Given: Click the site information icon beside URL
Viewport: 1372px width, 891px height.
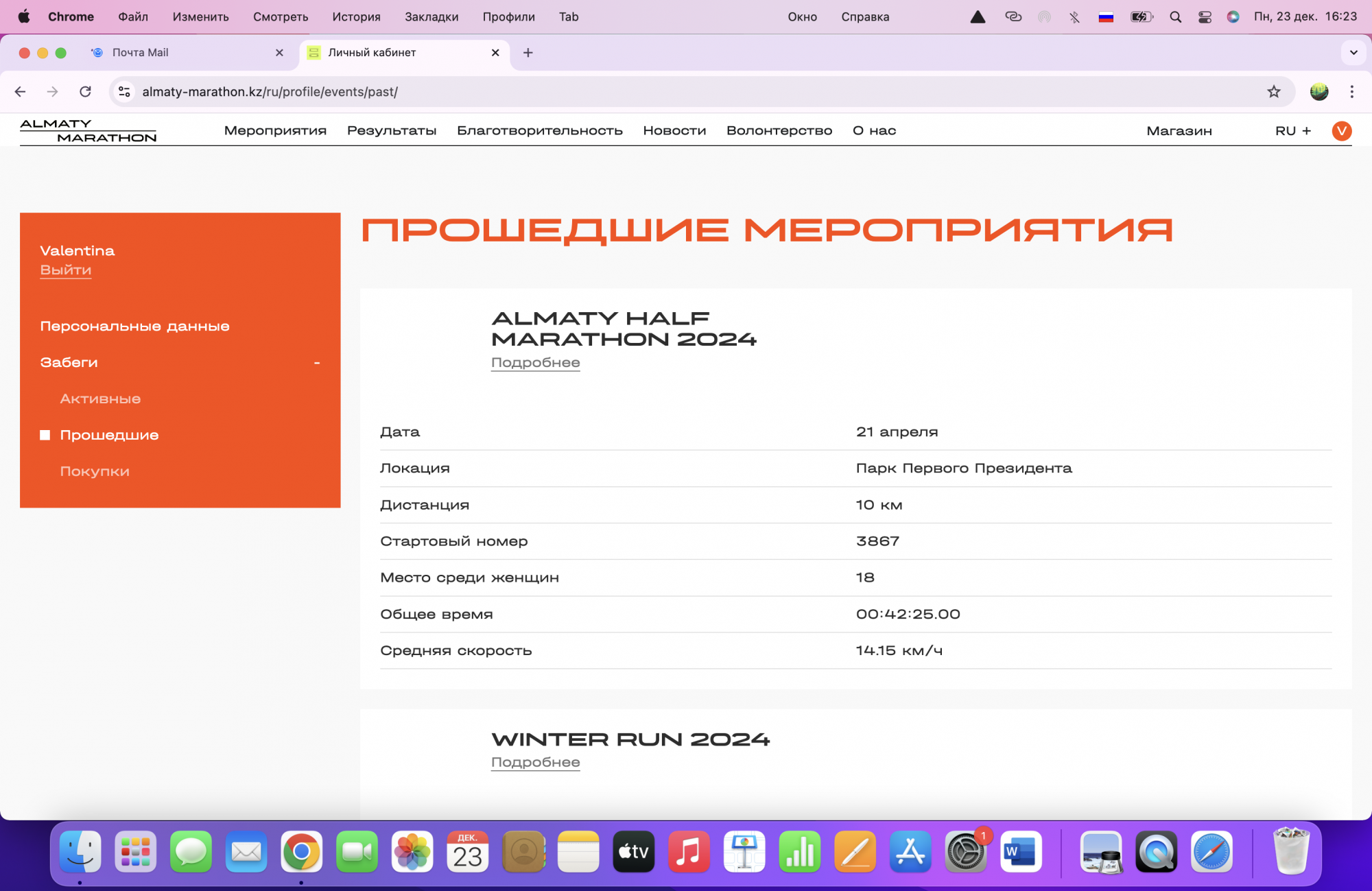Looking at the screenshot, I should coord(124,92).
